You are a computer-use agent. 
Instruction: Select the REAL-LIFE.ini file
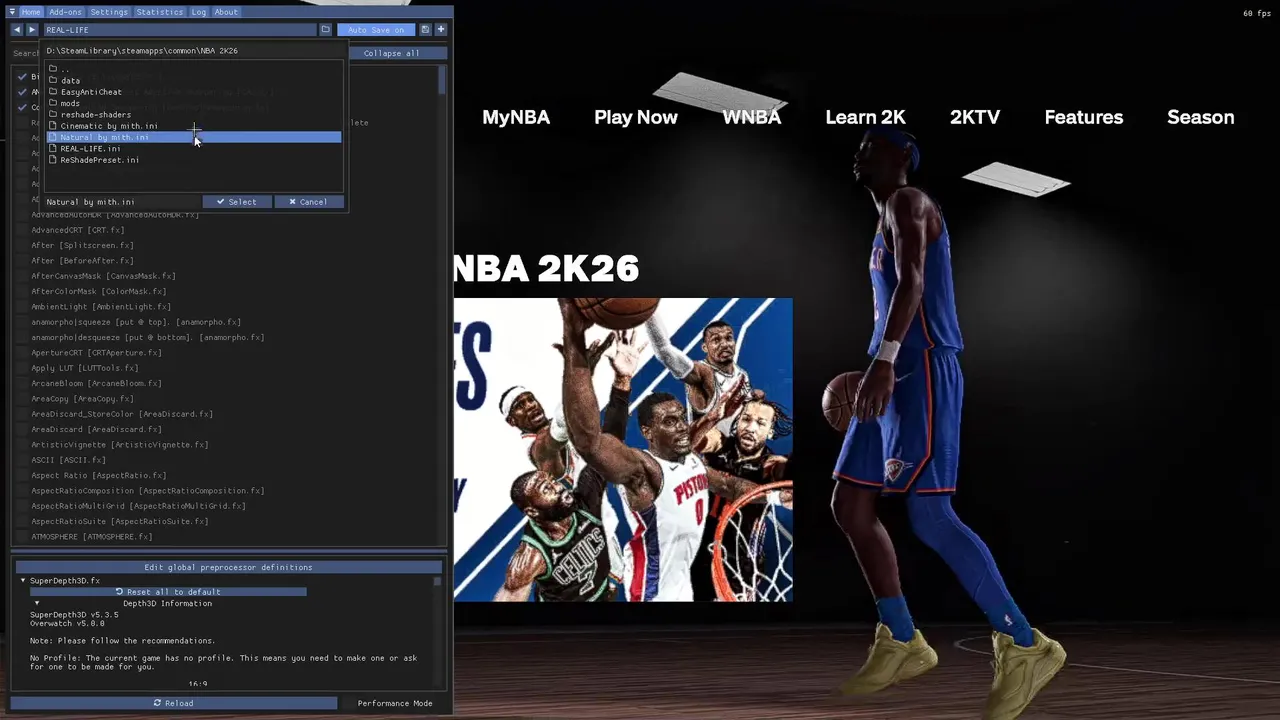coord(194,149)
